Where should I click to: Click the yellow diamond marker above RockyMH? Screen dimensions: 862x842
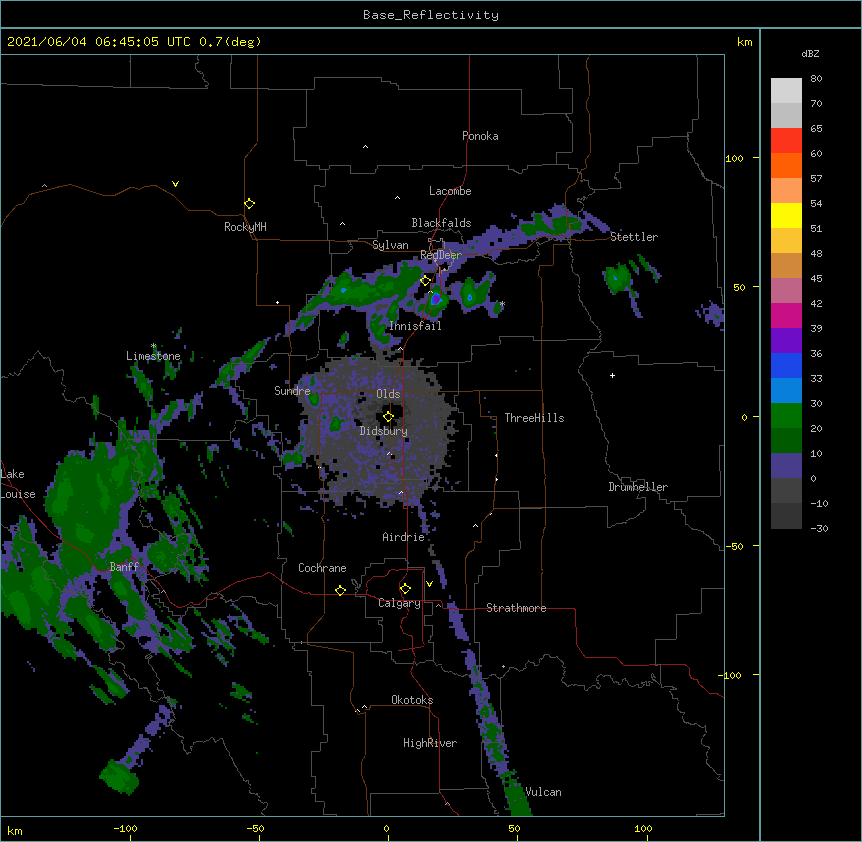[x=250, y=204]
